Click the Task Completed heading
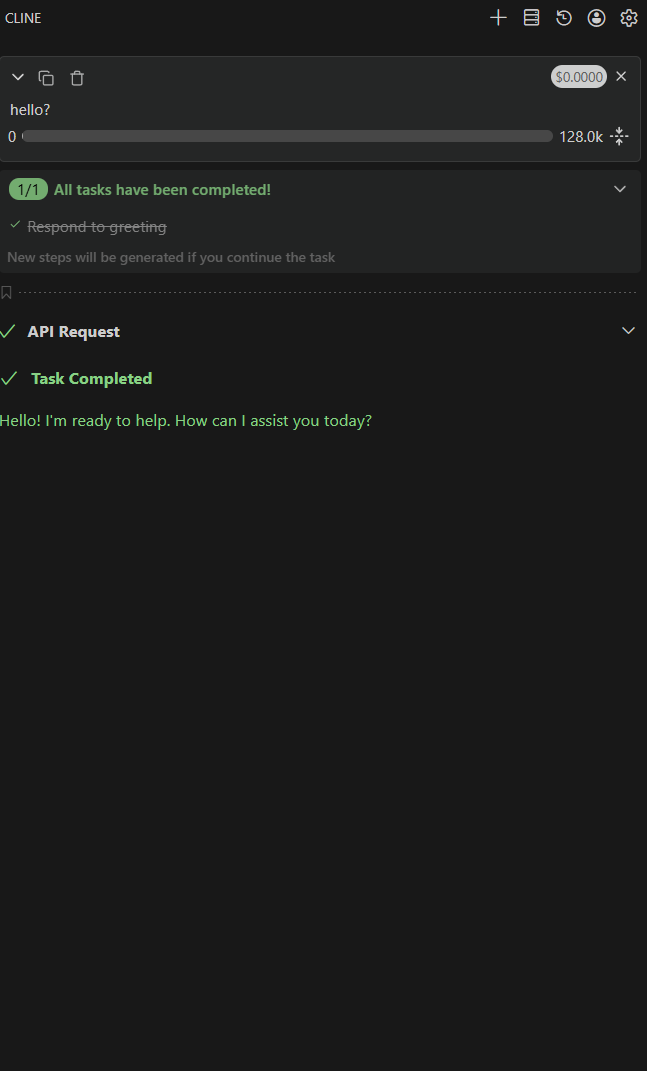Screen dimensions: 647x1071 [92, 378]
